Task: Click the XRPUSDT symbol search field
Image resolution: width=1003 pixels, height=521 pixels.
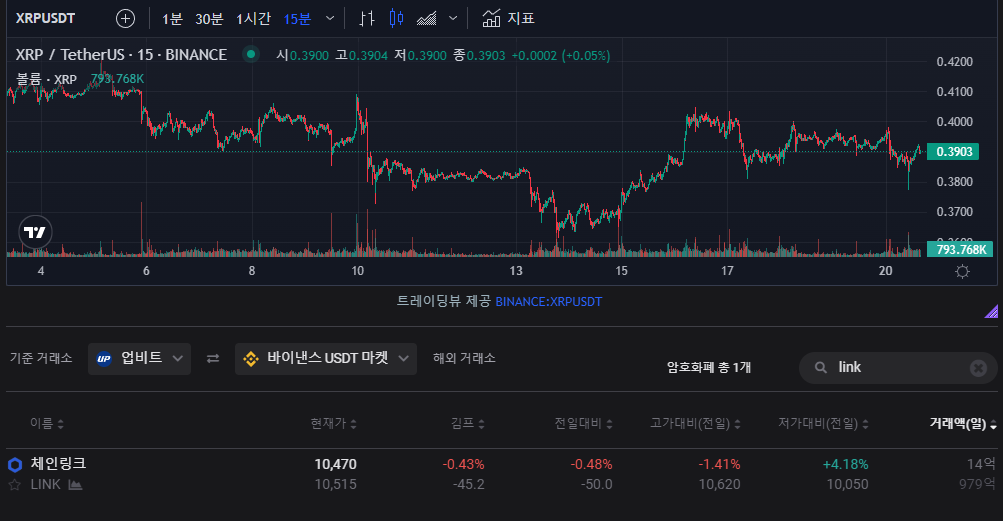Action: 45,19
